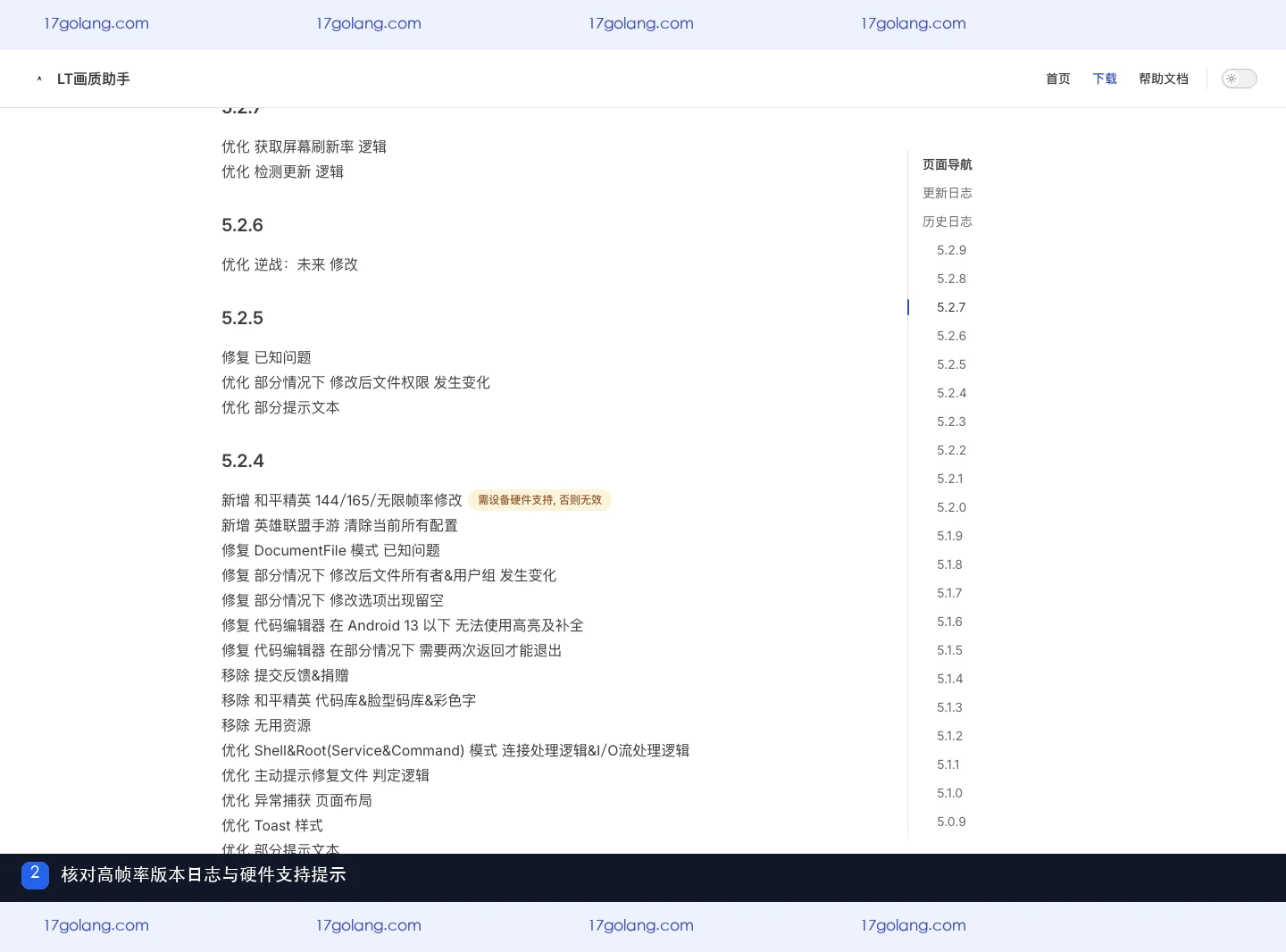Go to 5.1.1 in navigation list

(x=948, y=764)
